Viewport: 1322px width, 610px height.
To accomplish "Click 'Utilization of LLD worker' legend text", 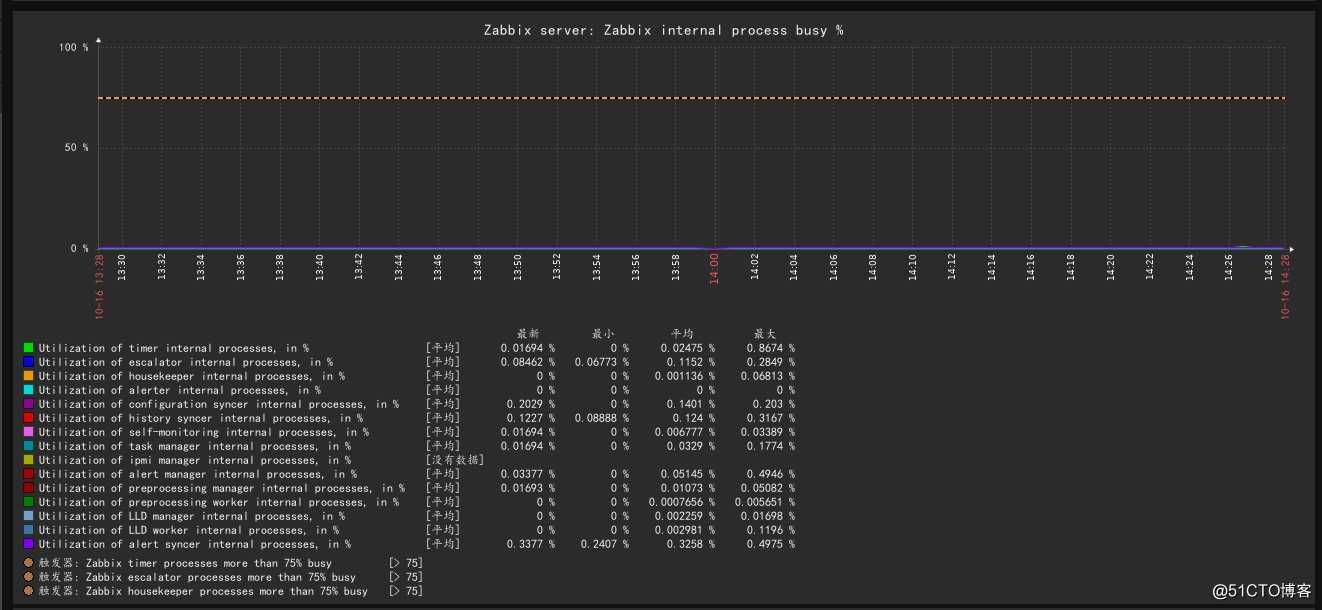I will (189, 530).
